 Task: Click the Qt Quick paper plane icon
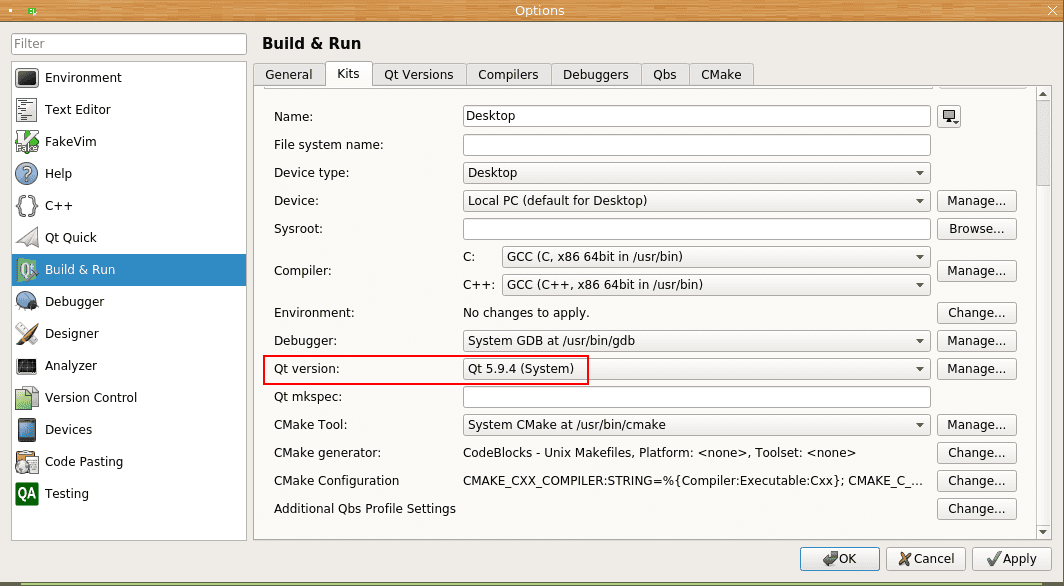pos(27,237)
